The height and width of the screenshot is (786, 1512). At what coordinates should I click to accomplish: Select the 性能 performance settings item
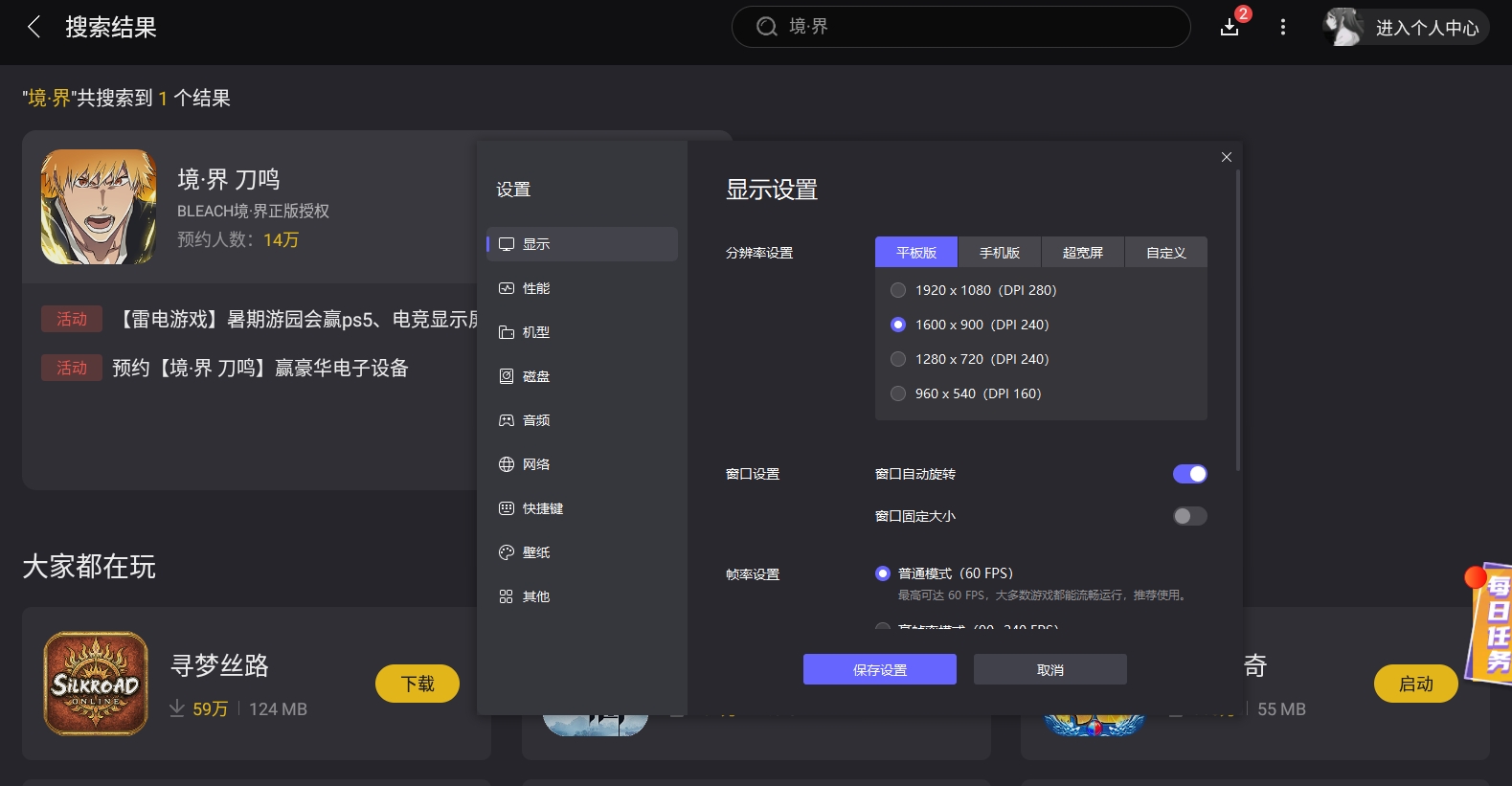pyautogui.click(x=582, y=288)
